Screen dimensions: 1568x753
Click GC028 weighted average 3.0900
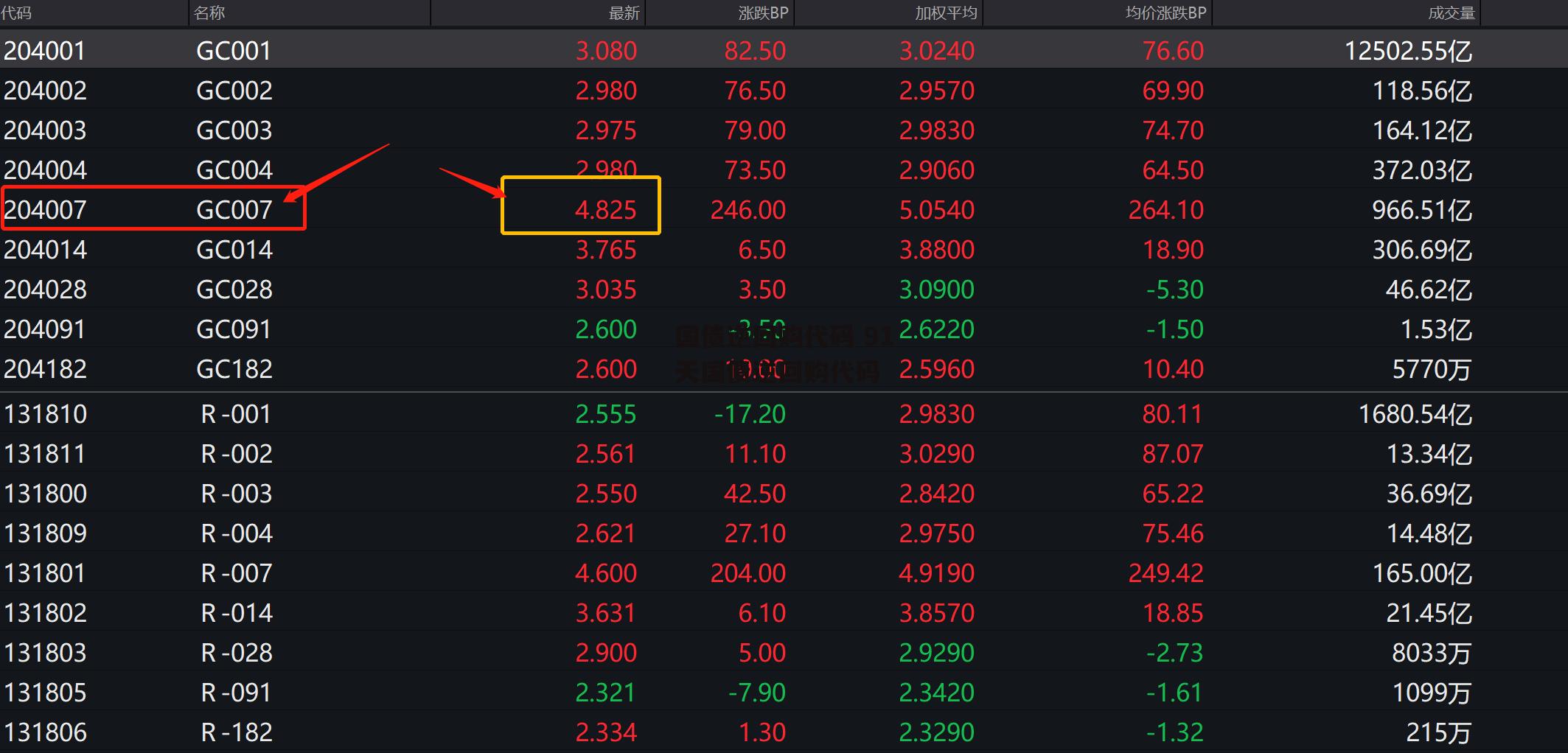[936, 290]
